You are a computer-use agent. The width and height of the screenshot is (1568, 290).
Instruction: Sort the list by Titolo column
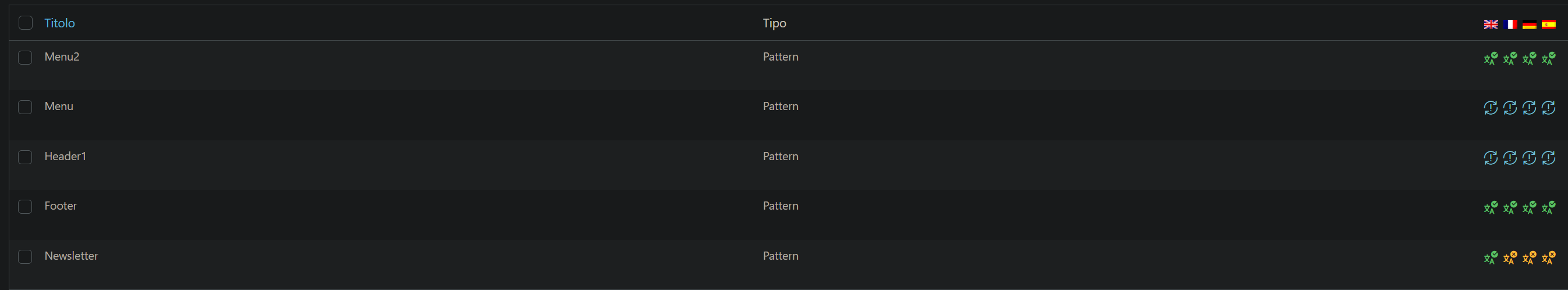click(59, 23)
